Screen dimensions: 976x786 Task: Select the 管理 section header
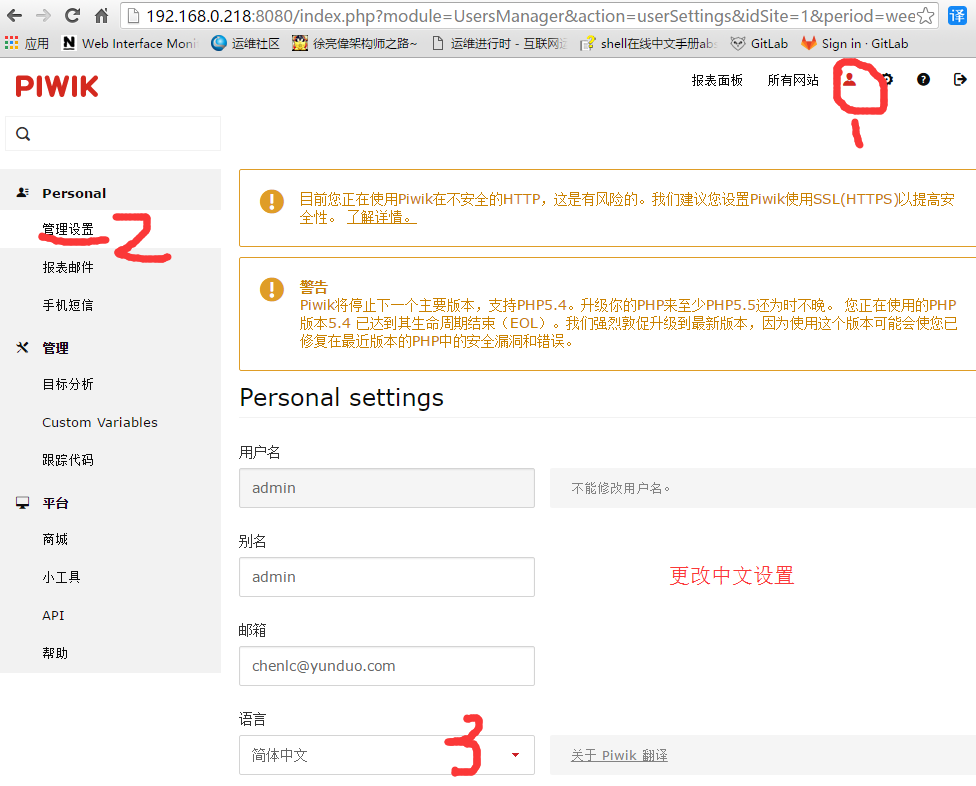[55, 348]
